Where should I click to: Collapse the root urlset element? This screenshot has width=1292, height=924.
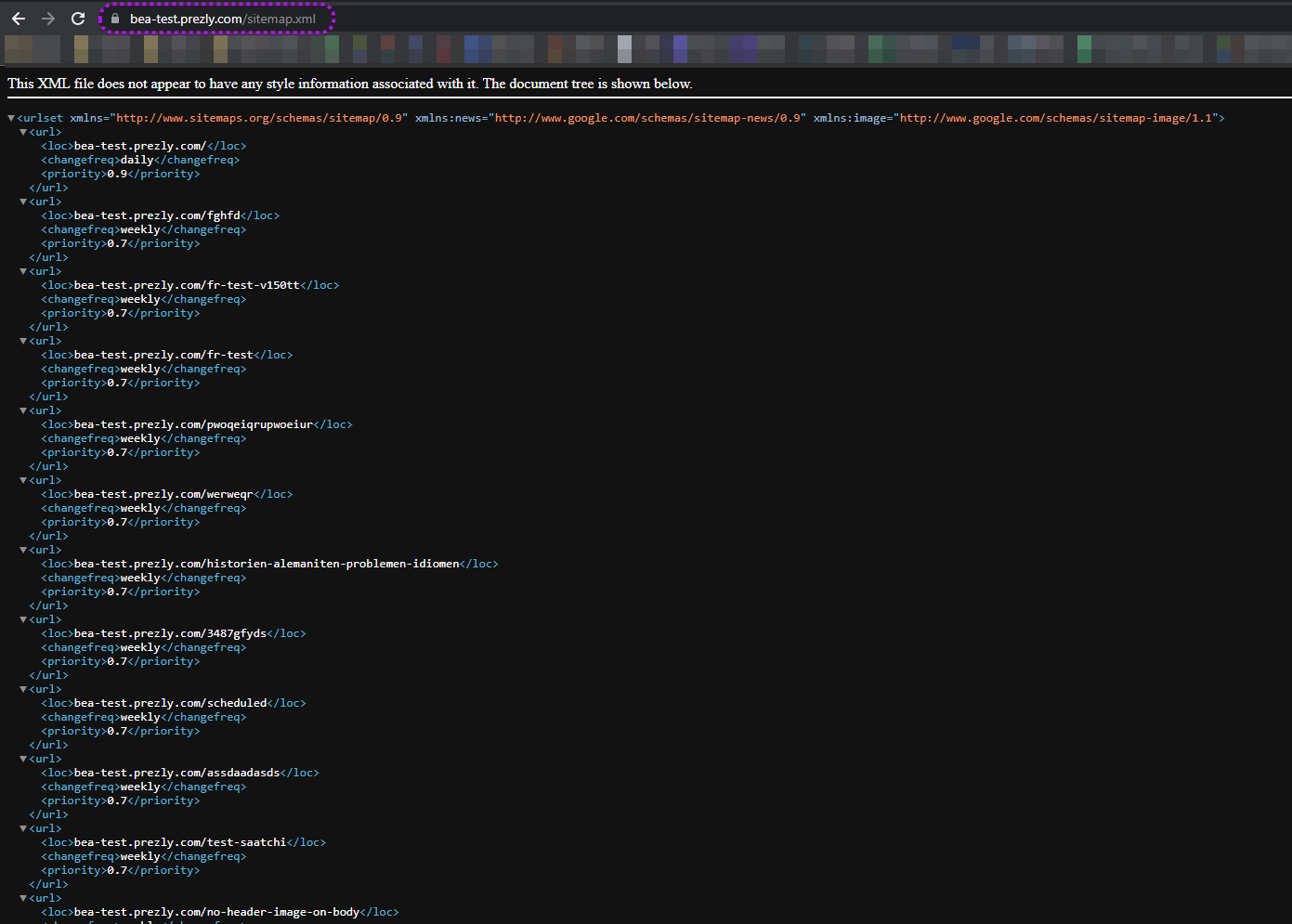pyautogui.click(x=11, y=119)
